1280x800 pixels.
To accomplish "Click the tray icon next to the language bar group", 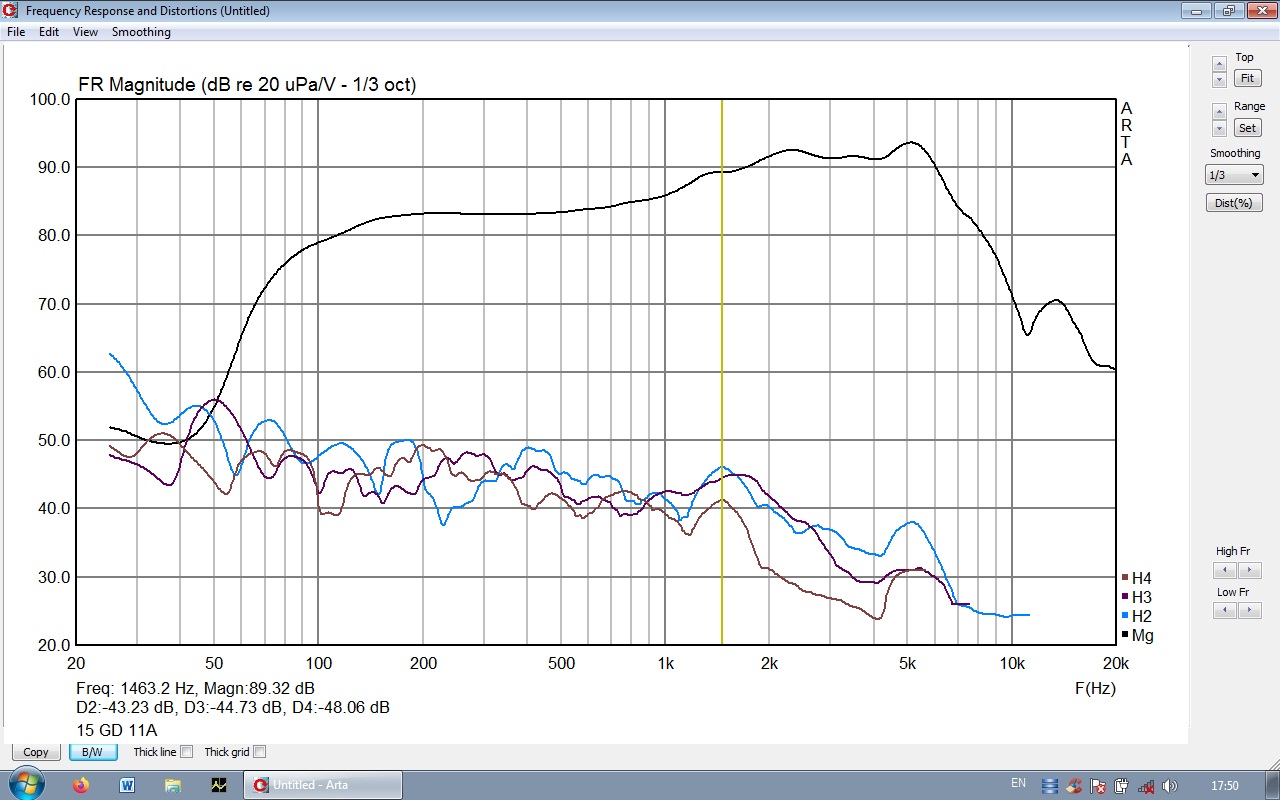I will (x=1074, y=785).
